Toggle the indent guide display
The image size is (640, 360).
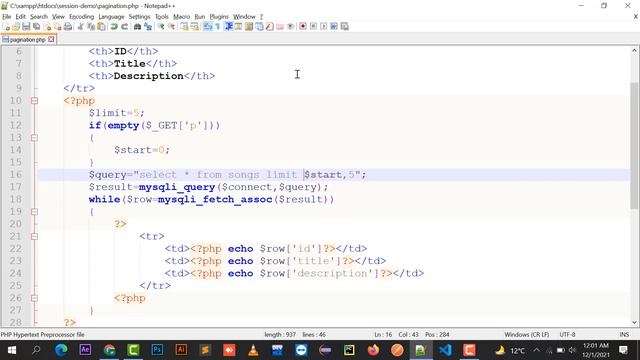coord(228,27)
